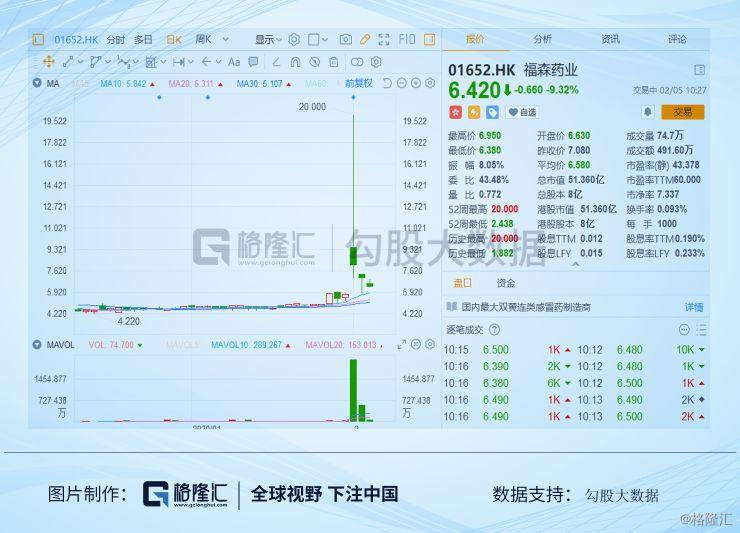This screenshot has height=533, width=740.
Task: Select the range extent tool
Action: pos(179,61)
